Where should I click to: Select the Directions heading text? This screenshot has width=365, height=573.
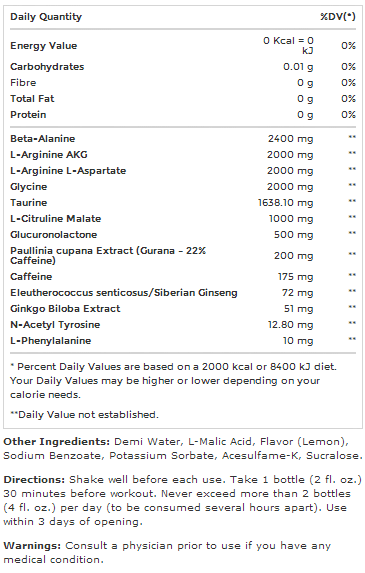[34, 480]
